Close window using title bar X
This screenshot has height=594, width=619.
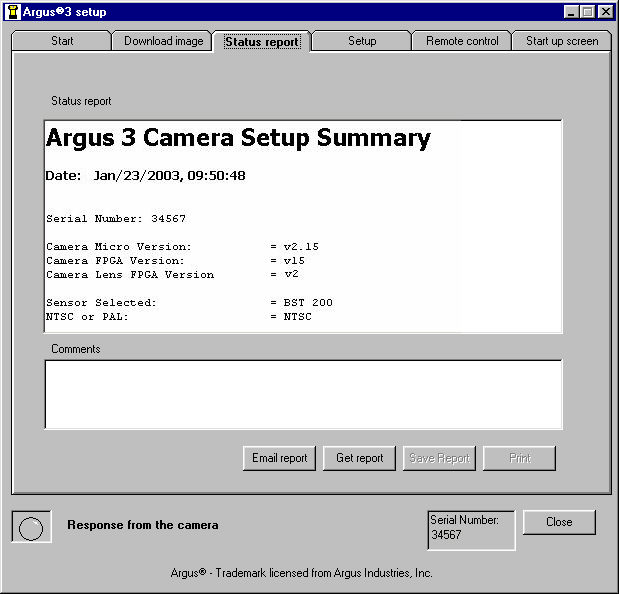coord(606,12)
